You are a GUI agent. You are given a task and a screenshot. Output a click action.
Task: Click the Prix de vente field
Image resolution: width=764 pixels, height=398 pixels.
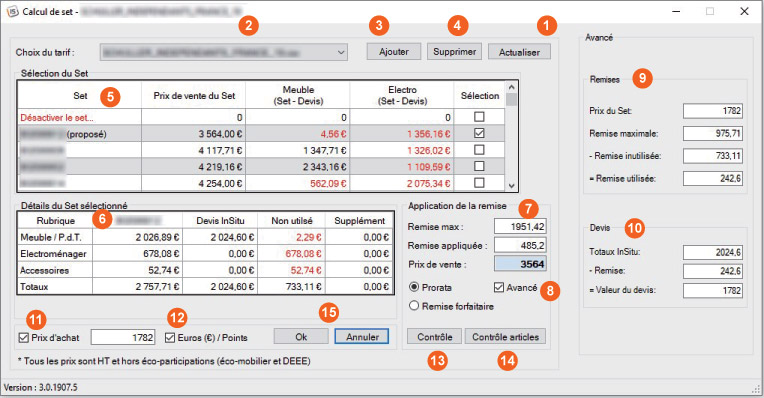click(520, 264)
